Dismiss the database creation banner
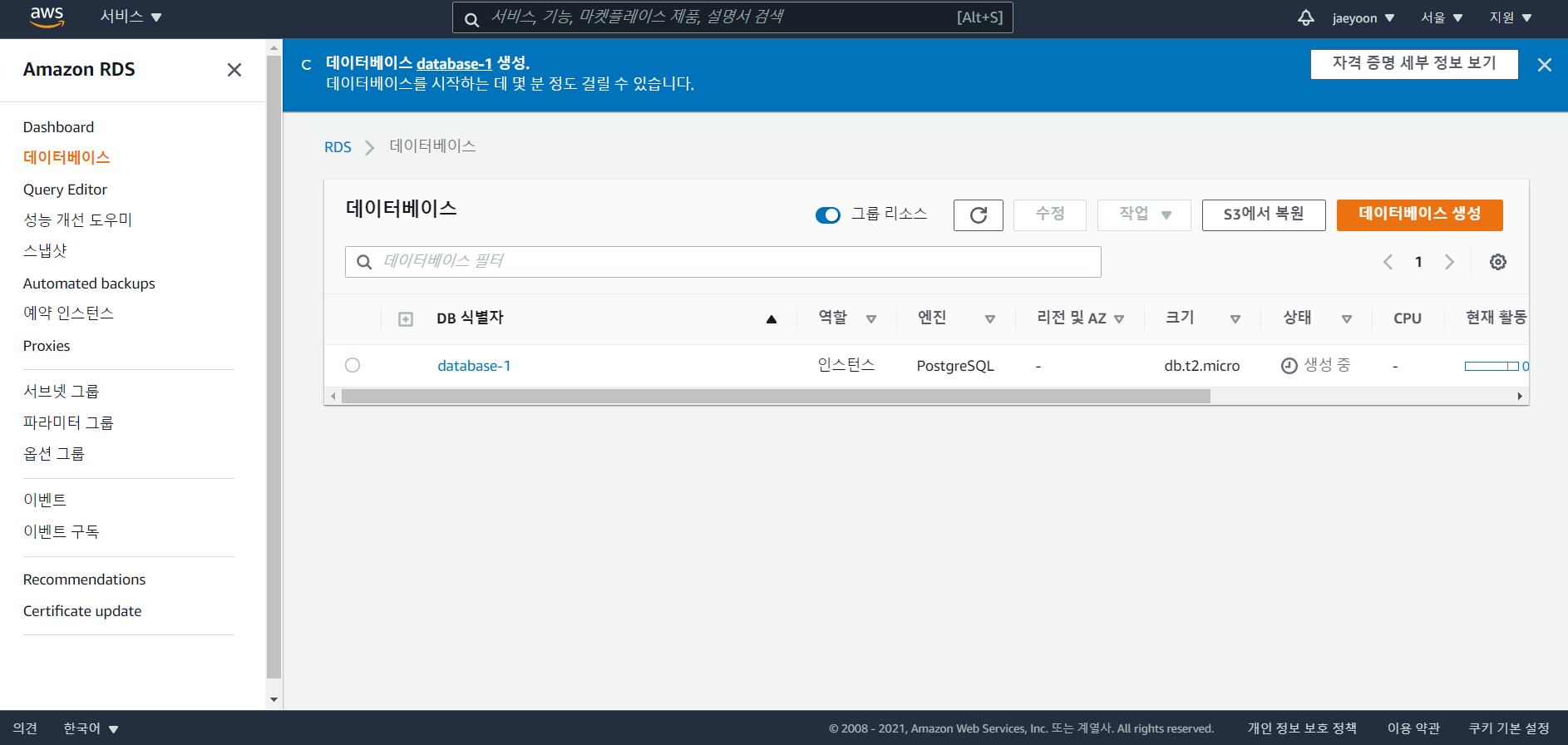The width and height of the screenshot is (1568, 745). click(1545, 65)
